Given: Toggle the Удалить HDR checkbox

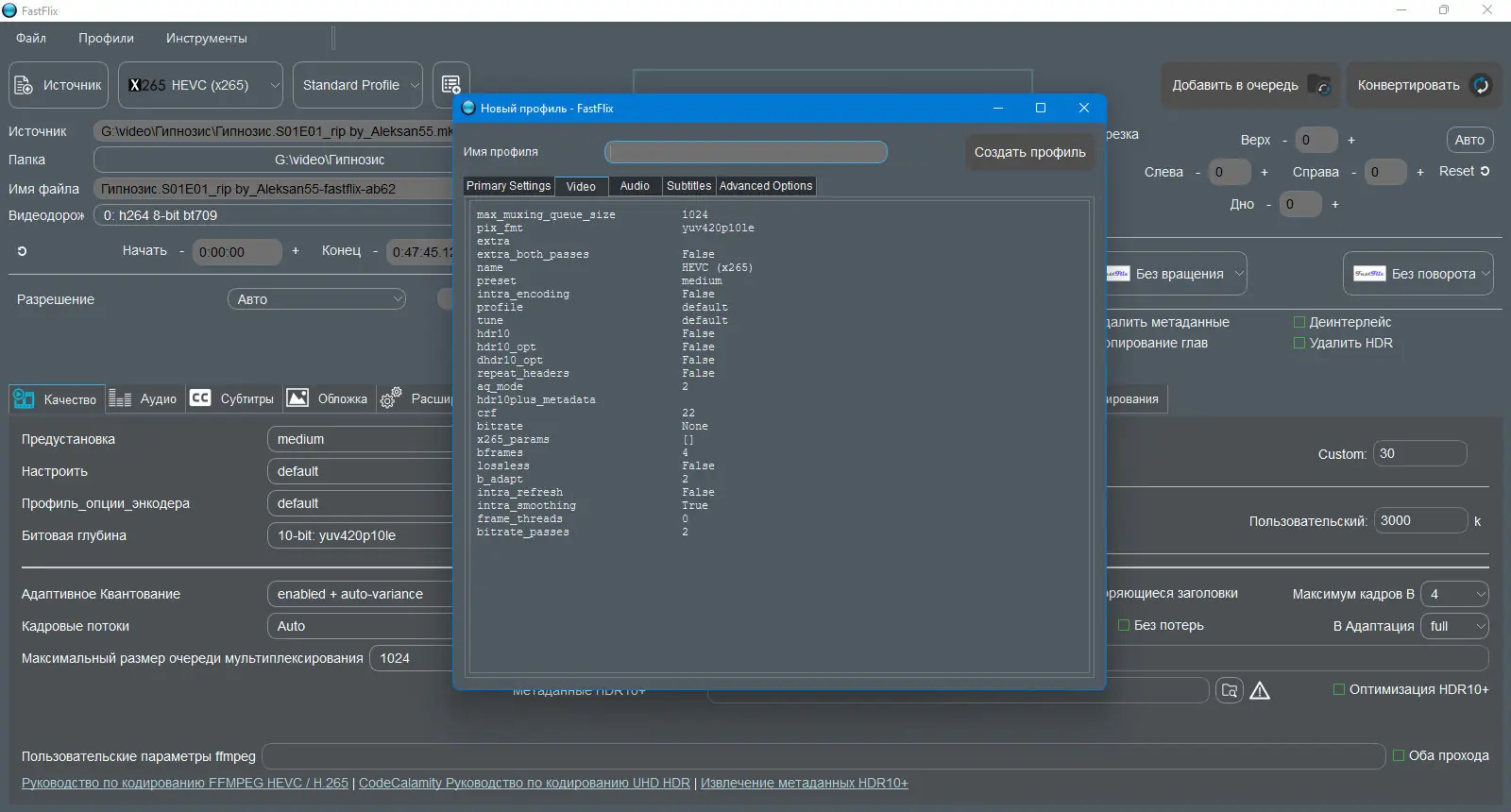Looking at the screenshot, I should click(x=1299, y=343).
